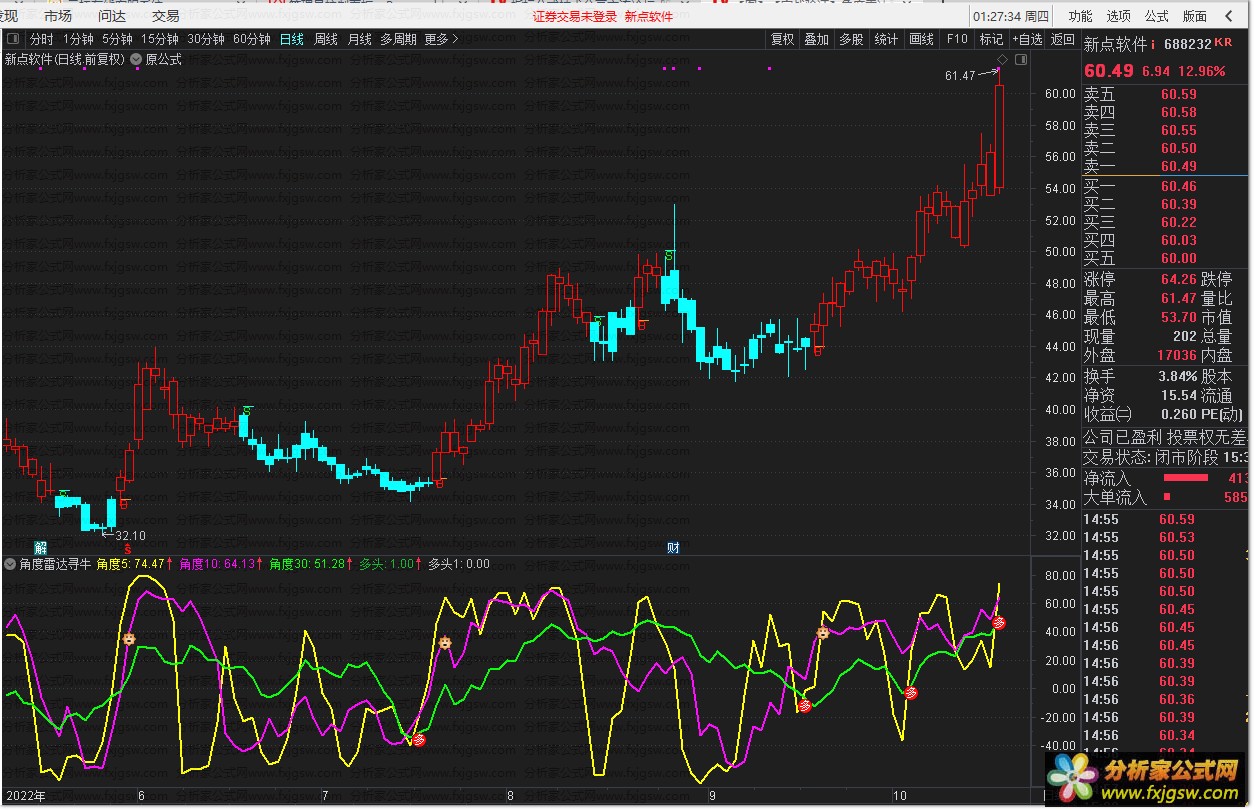Click the 买一 bid price 60.46
1255x810 pixels.
1178,186
